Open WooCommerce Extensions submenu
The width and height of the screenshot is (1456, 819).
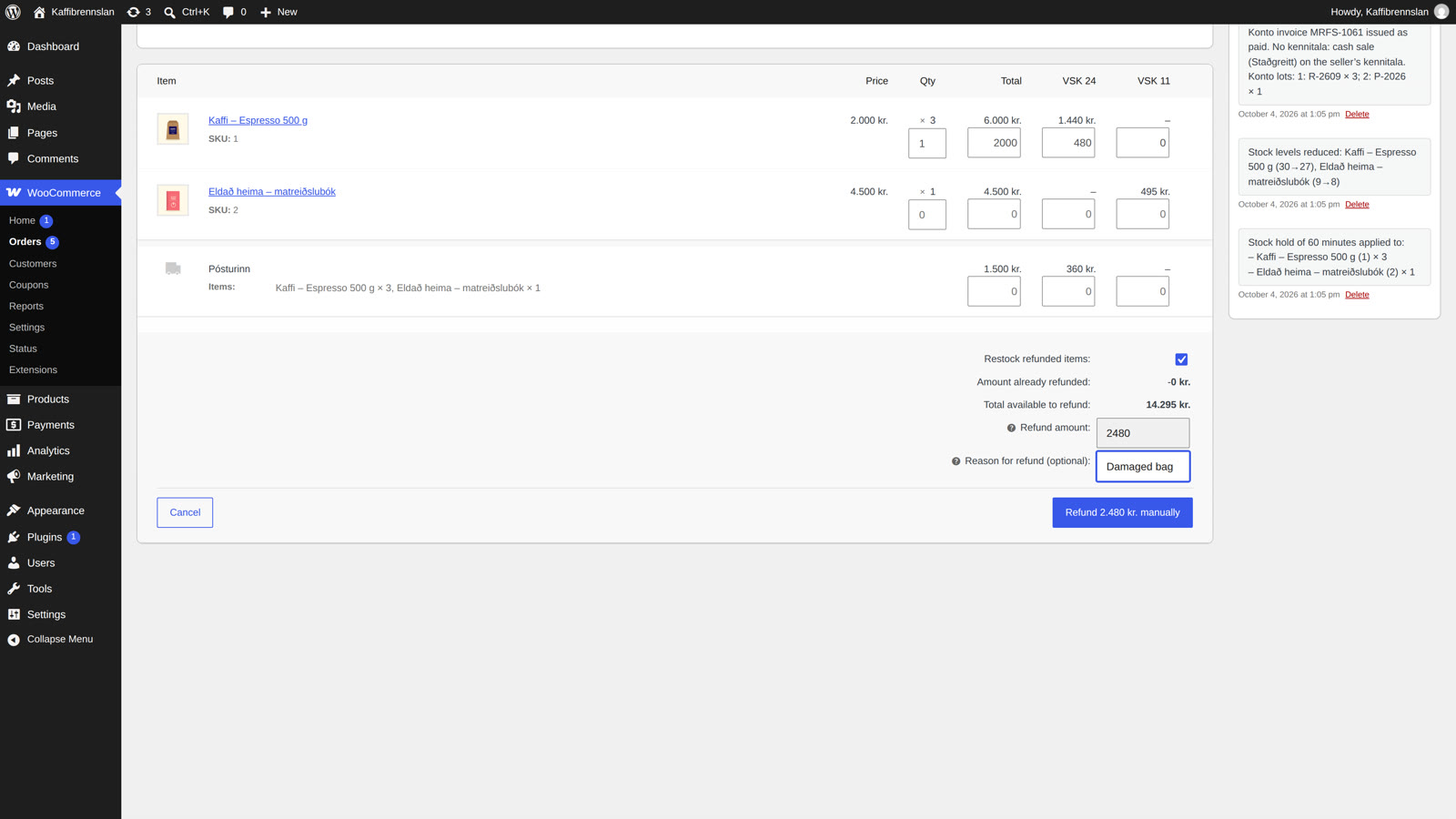[60, 370]
